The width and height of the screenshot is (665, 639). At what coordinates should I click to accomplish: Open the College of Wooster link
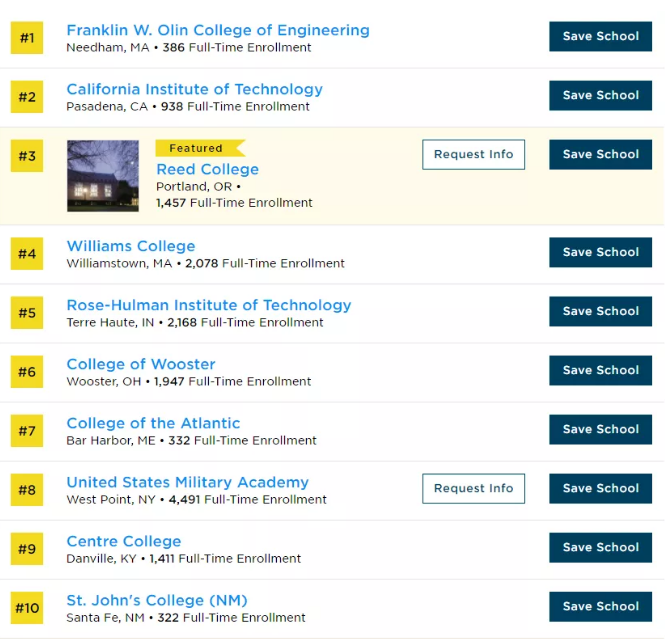click(141, 364)
